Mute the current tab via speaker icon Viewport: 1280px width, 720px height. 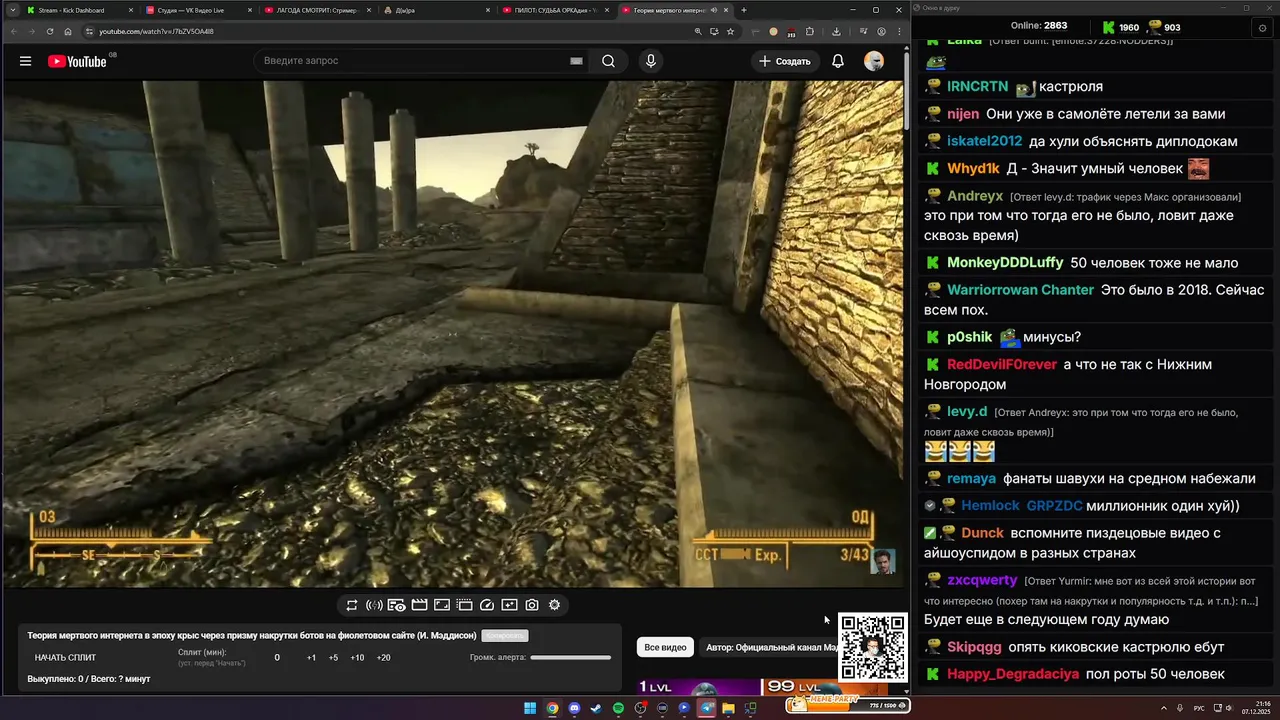click(x=712, y=10)
